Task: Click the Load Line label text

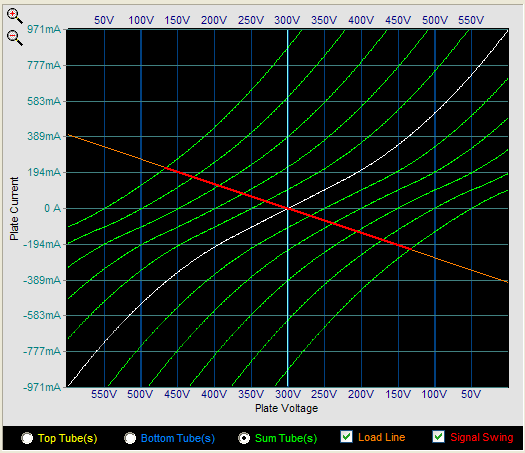Action: (381, 437)
